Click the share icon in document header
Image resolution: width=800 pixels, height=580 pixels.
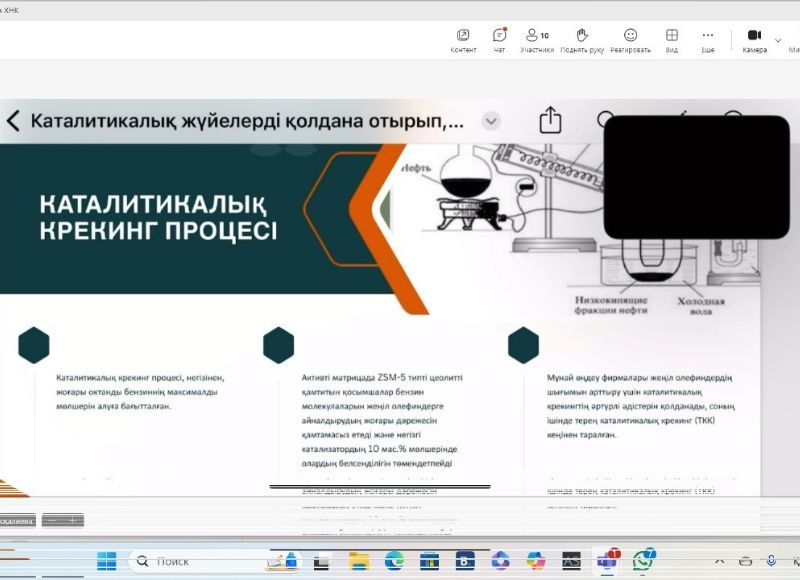pos(550,121)
